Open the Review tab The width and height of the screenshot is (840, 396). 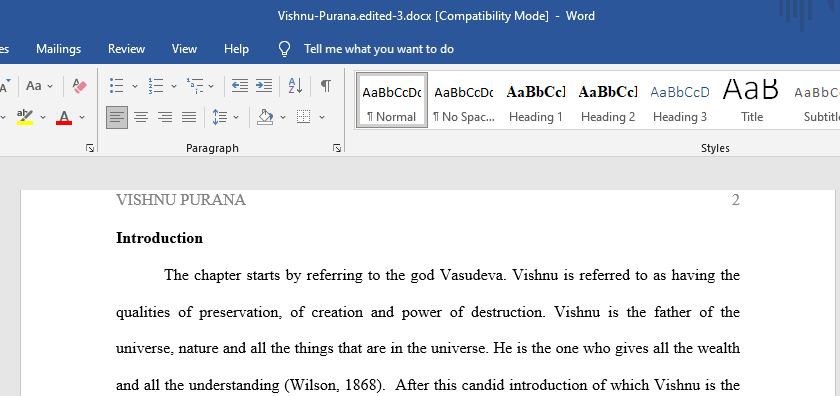tap(126, 49)
